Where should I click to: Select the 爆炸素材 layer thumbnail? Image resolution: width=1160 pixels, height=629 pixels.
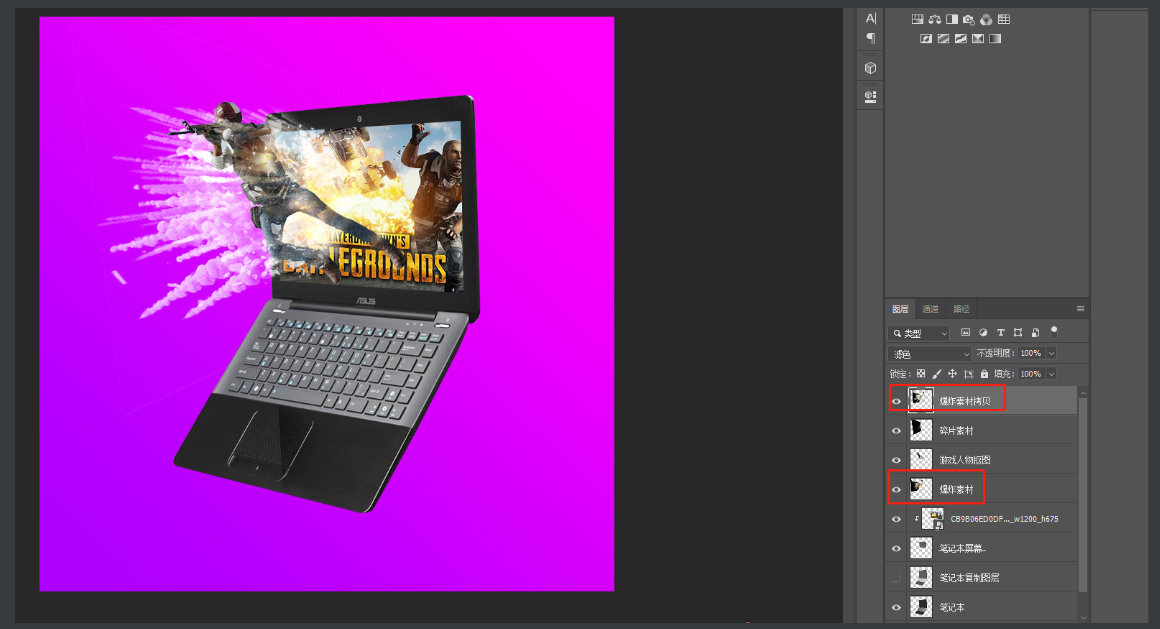tap(921, 488)
